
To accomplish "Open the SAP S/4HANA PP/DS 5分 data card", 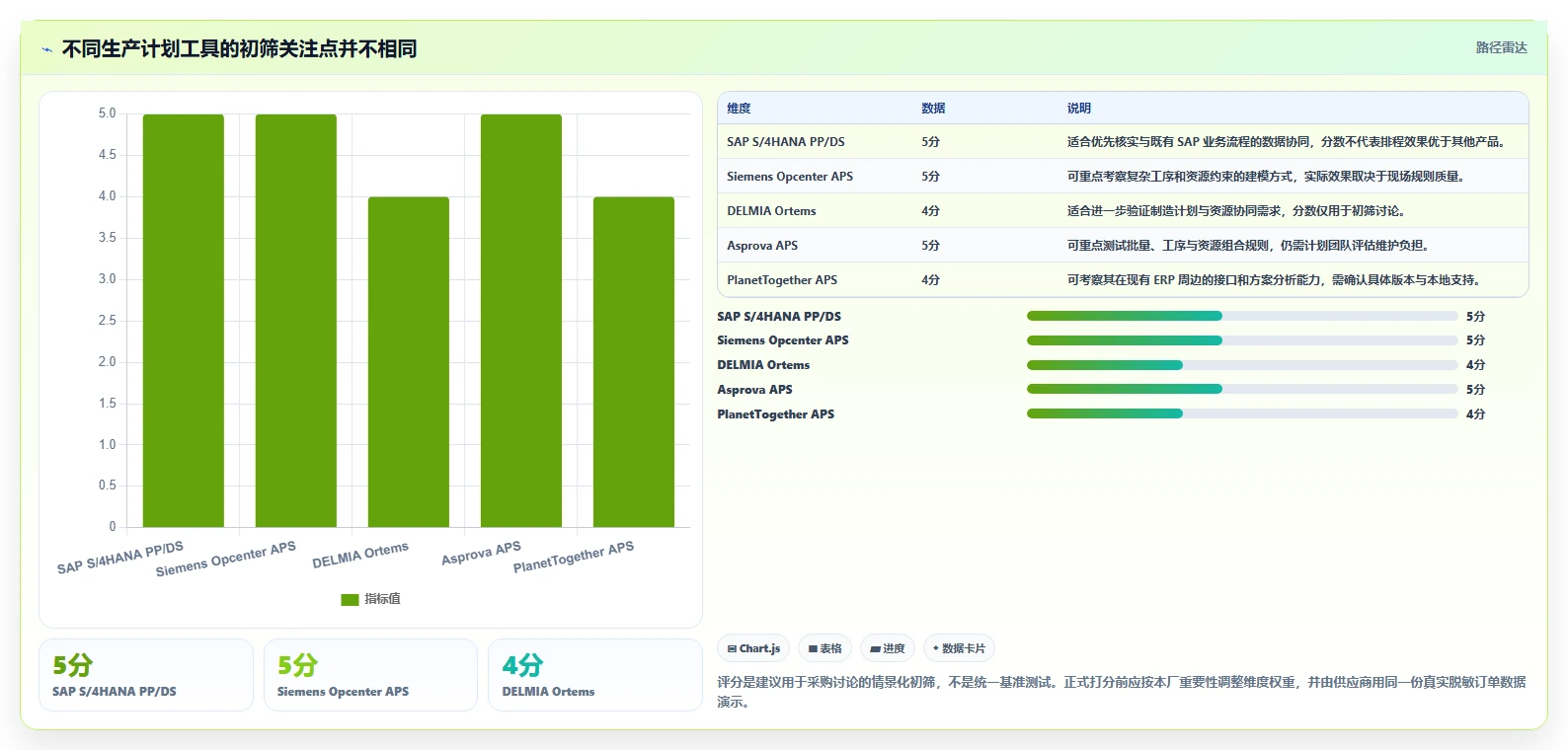I will [x=146, y=675].
